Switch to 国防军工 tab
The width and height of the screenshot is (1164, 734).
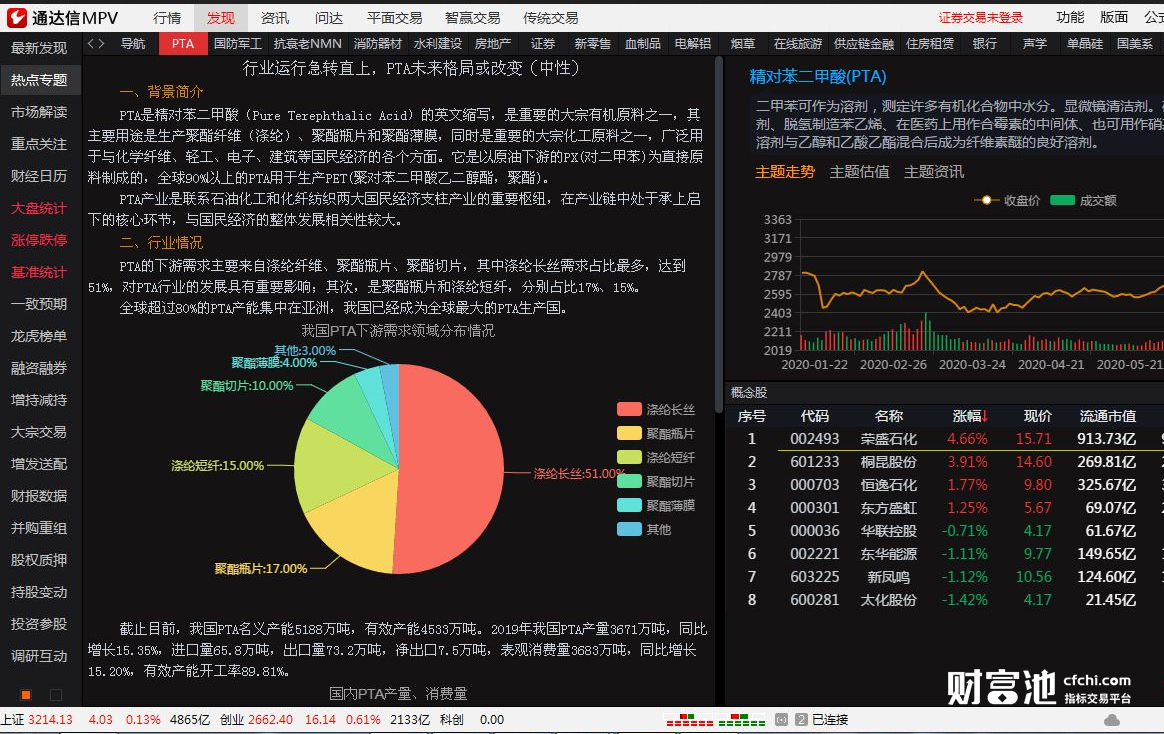(238, 44)
